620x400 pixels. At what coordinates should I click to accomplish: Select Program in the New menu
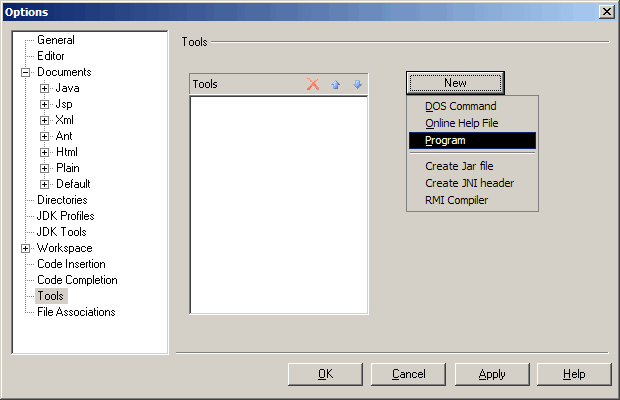472,140
